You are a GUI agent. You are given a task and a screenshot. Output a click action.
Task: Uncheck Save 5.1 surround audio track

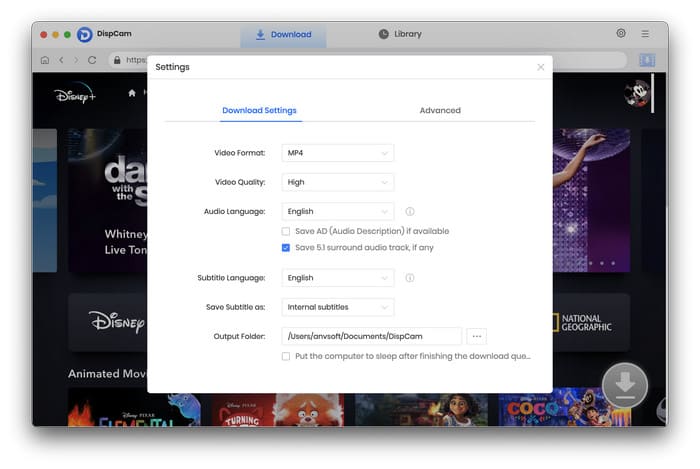click(286, 248)
